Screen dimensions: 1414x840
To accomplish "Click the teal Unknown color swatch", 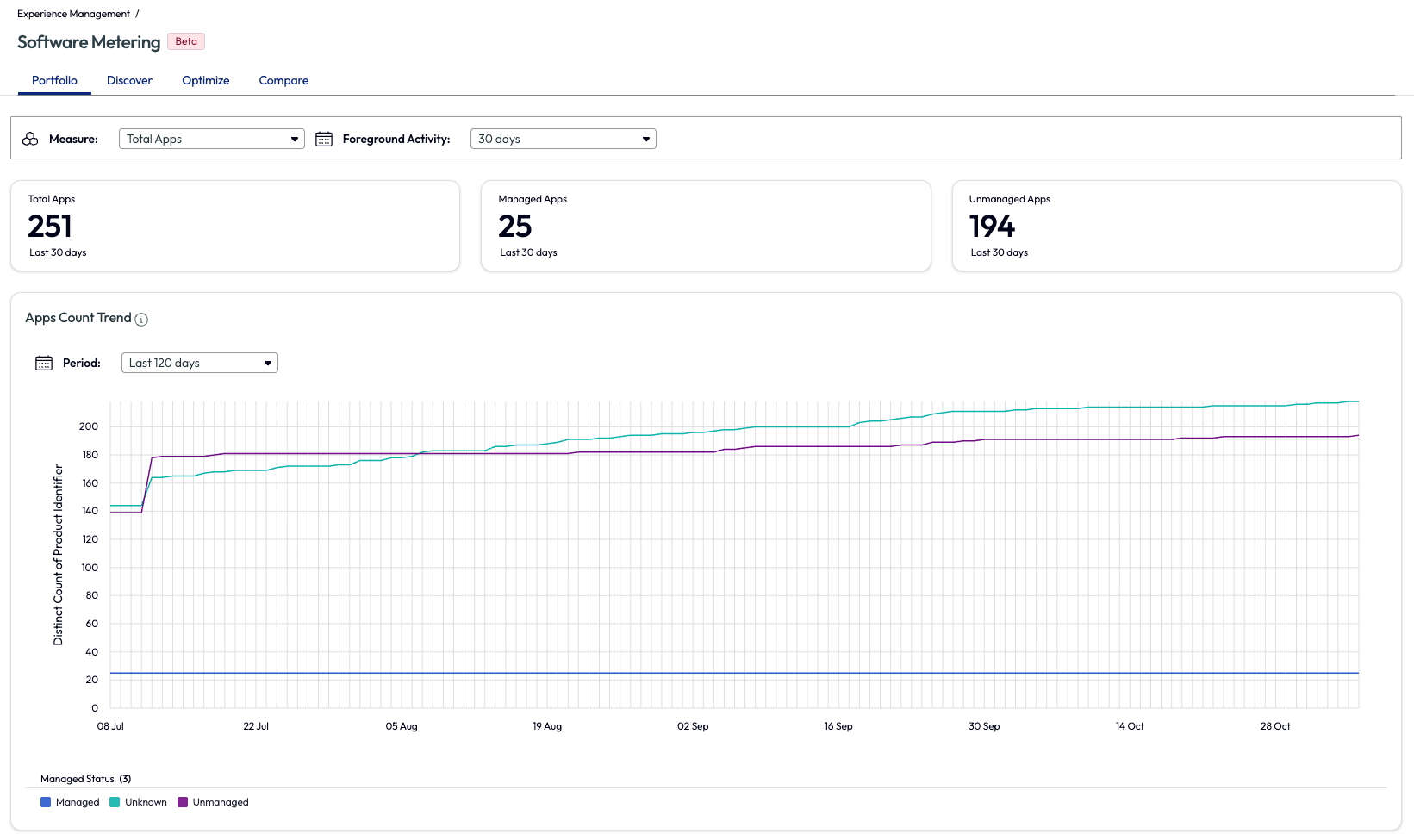I will pos(115,802).
